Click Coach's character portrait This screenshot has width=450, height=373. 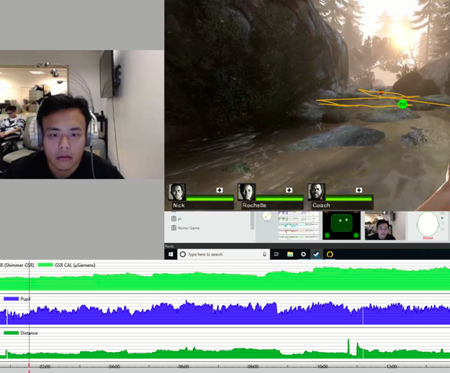pos(316,192)
